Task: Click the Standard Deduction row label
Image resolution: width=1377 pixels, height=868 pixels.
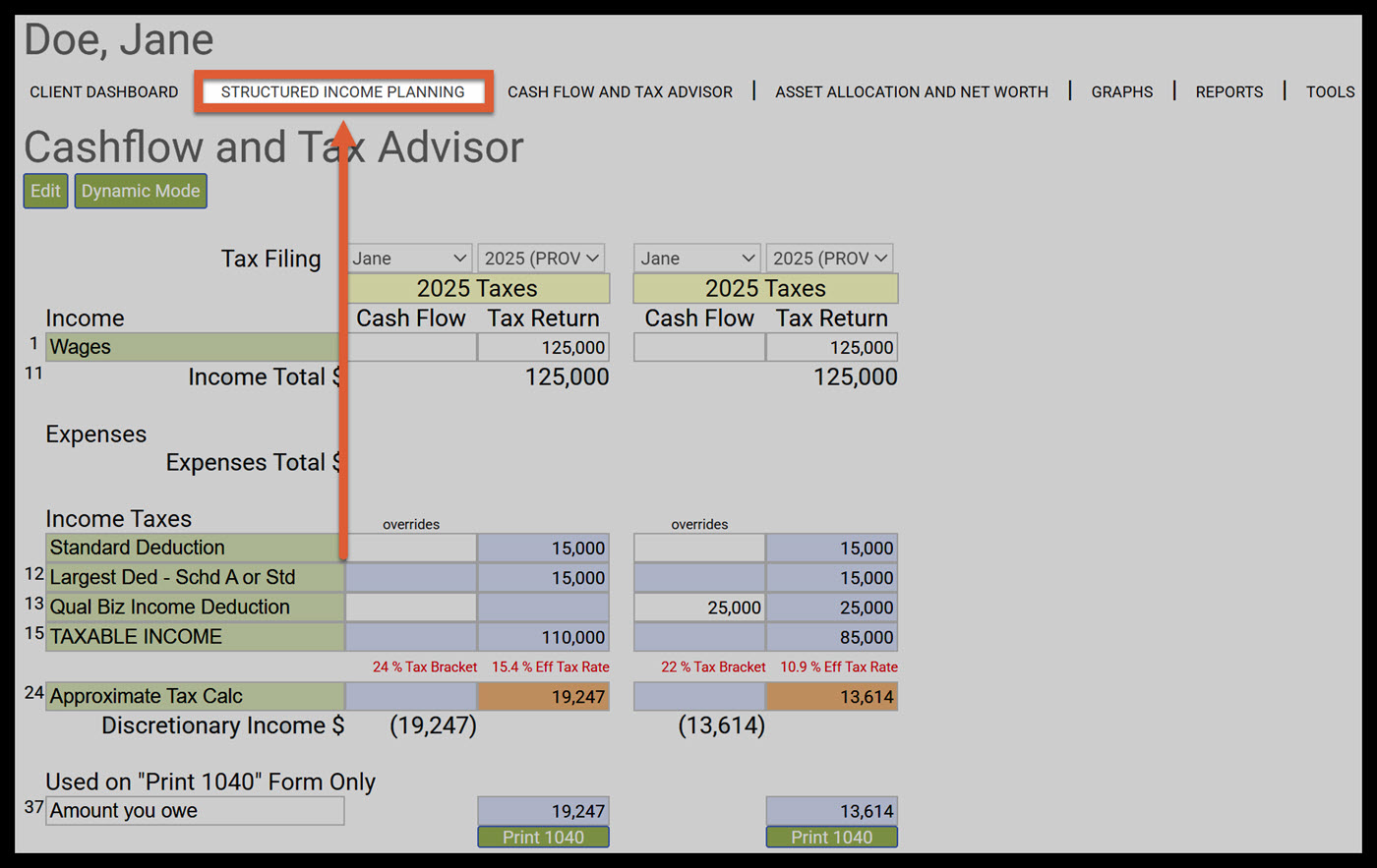Action: 195,548
